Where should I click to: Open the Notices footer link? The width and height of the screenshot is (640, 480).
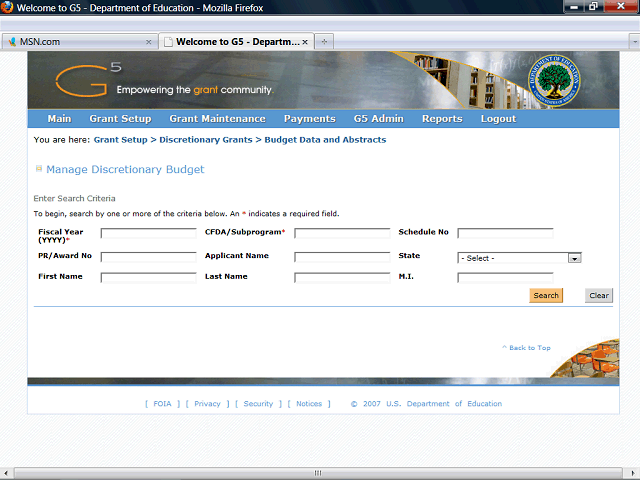coord(309,404)
